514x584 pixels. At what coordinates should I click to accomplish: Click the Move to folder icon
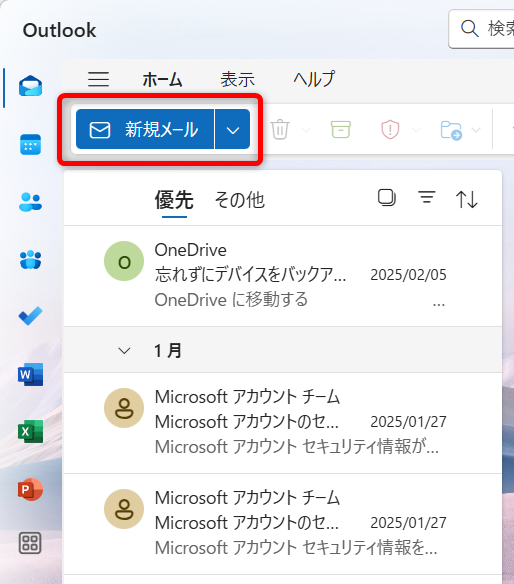pos(451,130)
